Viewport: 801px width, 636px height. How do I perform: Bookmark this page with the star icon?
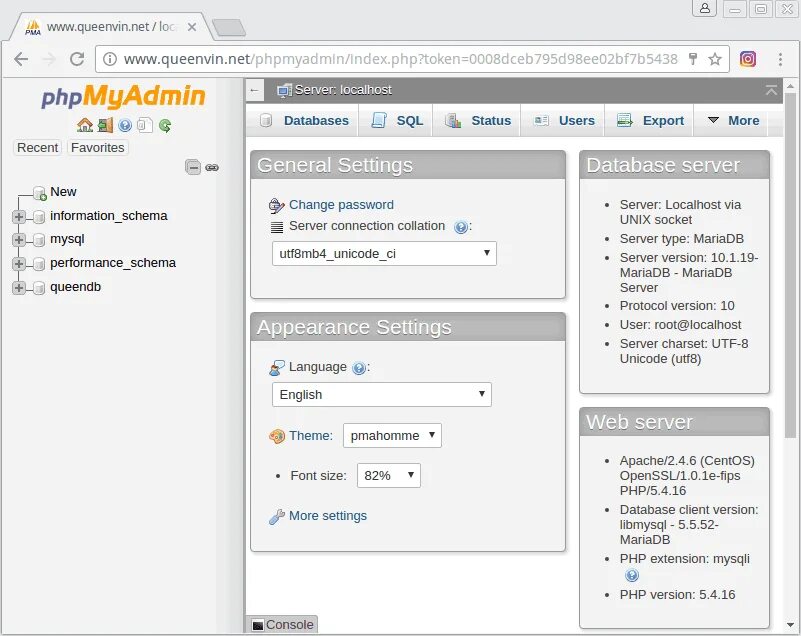tap(715, 59)
